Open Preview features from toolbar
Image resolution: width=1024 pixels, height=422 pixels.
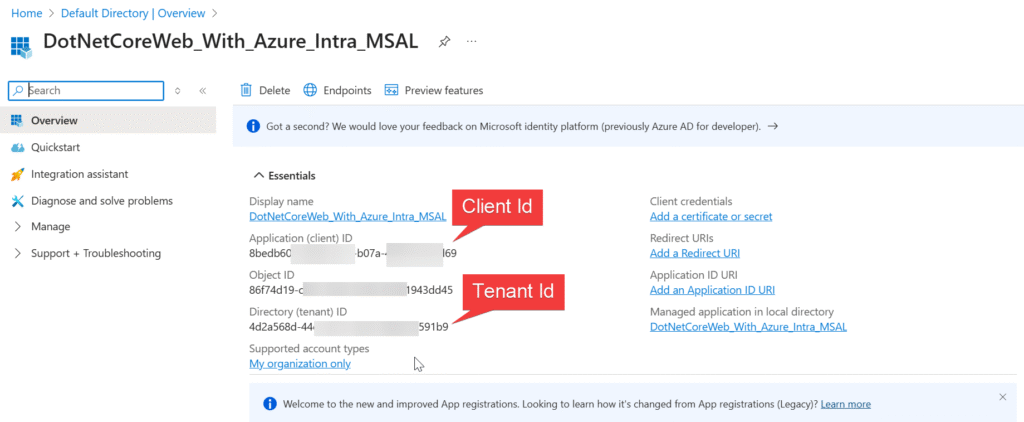(x=434, y=90)
